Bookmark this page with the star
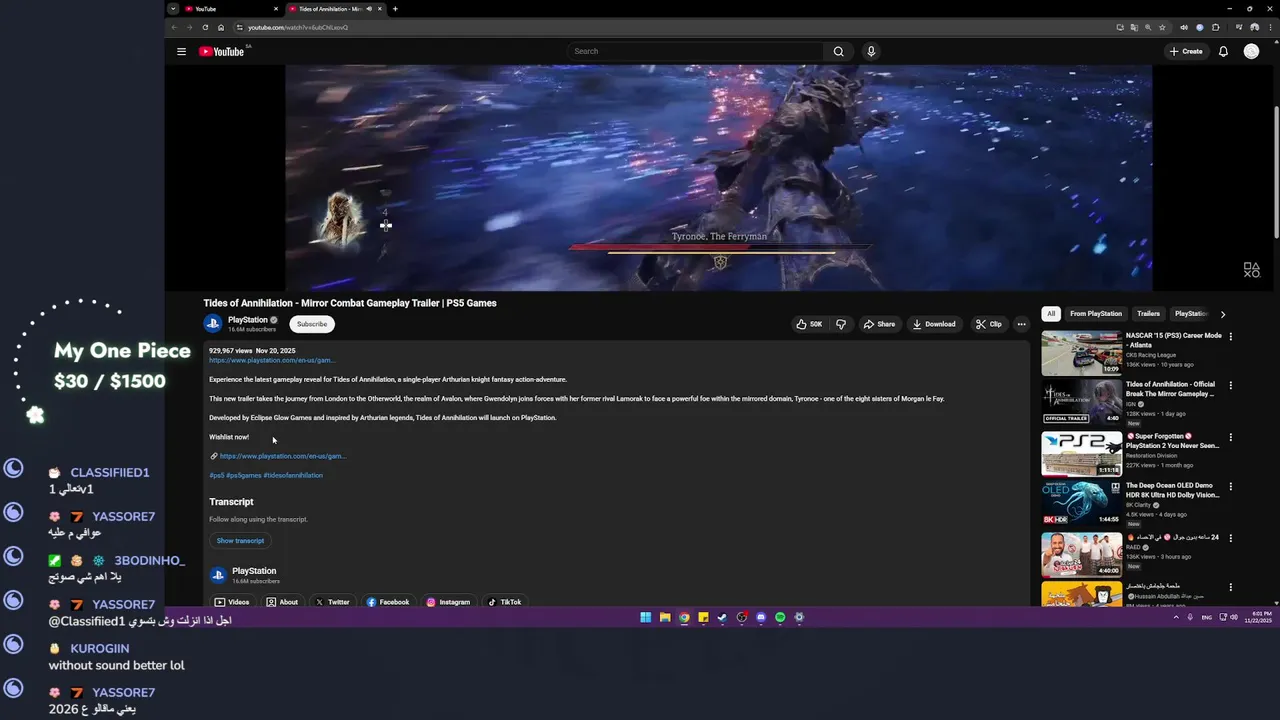The height and width of the screenshot is (720, 1280). tap(1162, 27)
